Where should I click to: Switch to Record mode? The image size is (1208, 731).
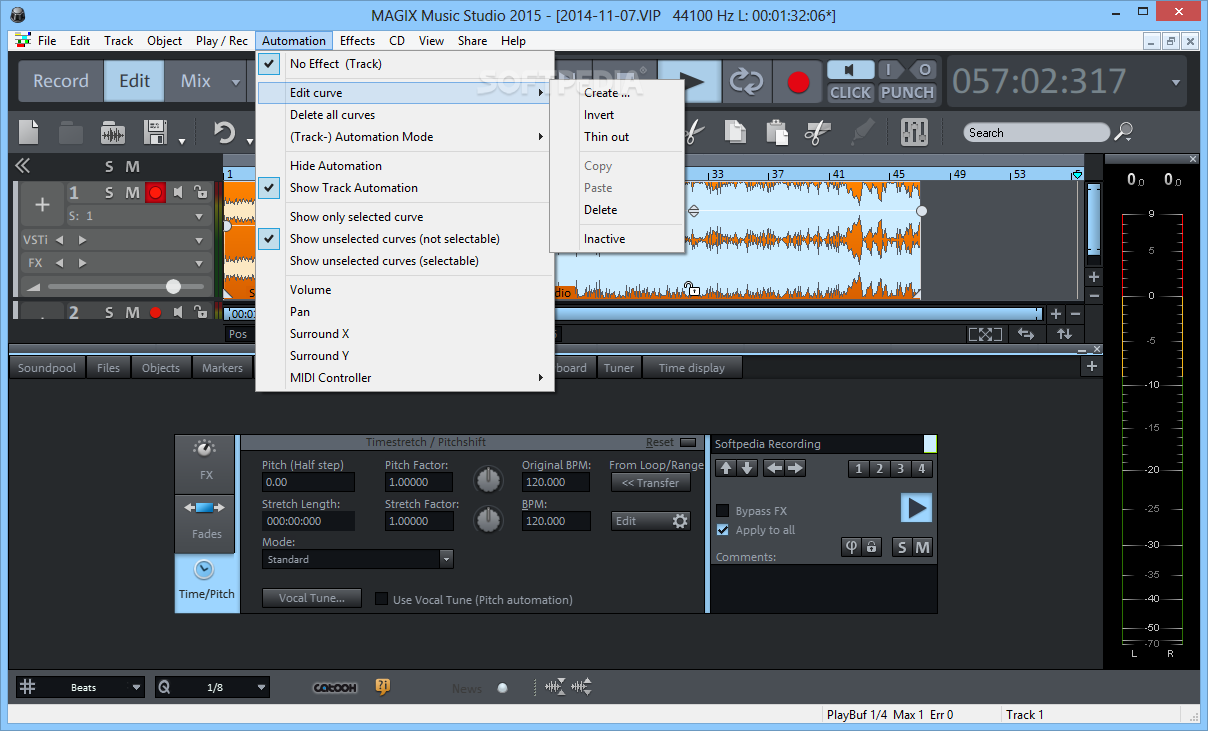(61, 81)
